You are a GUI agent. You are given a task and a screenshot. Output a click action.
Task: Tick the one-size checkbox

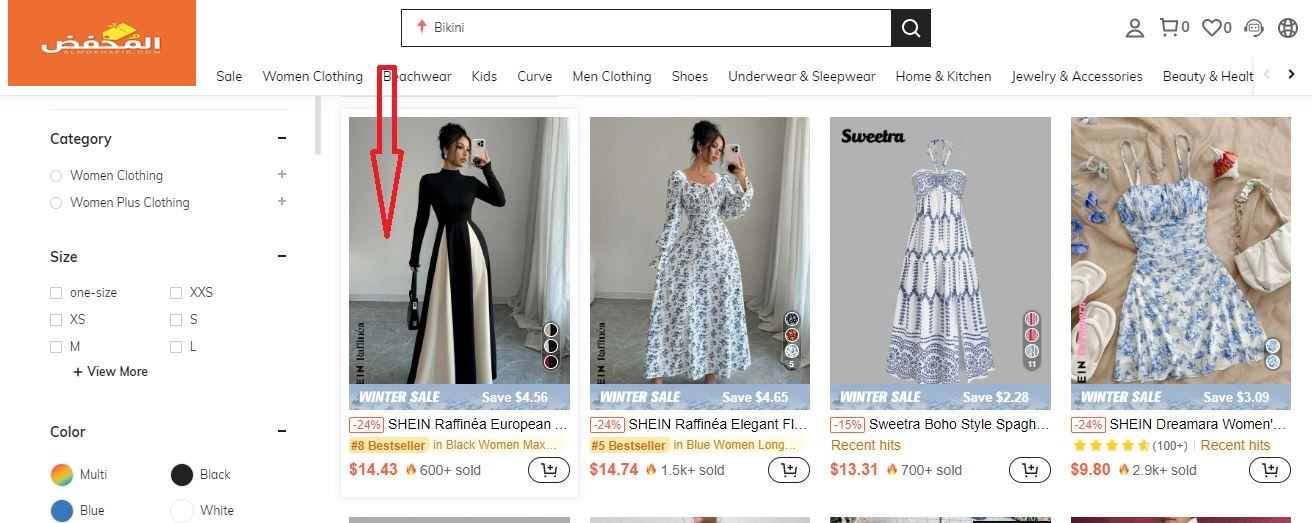(x=56, y=293)
